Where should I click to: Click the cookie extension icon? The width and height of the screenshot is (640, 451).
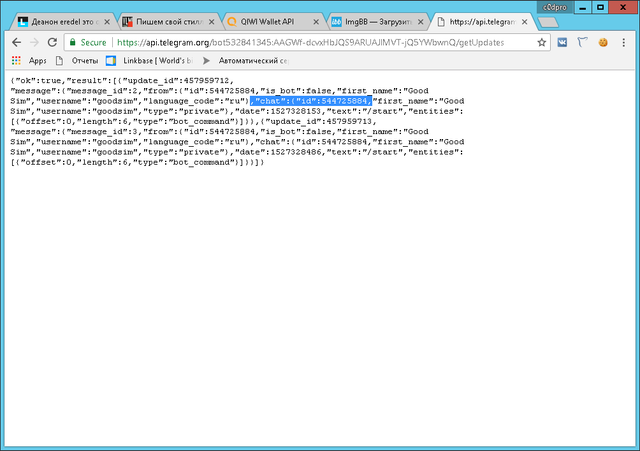click(x=603, y=43)
